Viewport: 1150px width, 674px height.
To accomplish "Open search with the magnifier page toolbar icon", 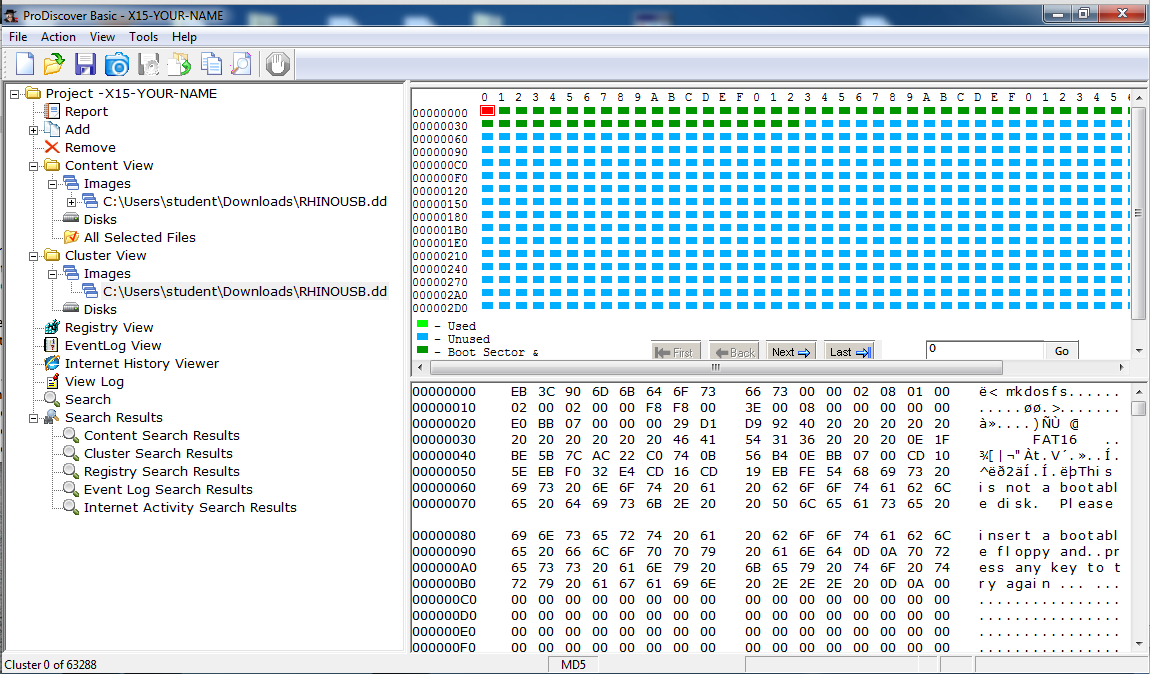I will coord(241,65).
